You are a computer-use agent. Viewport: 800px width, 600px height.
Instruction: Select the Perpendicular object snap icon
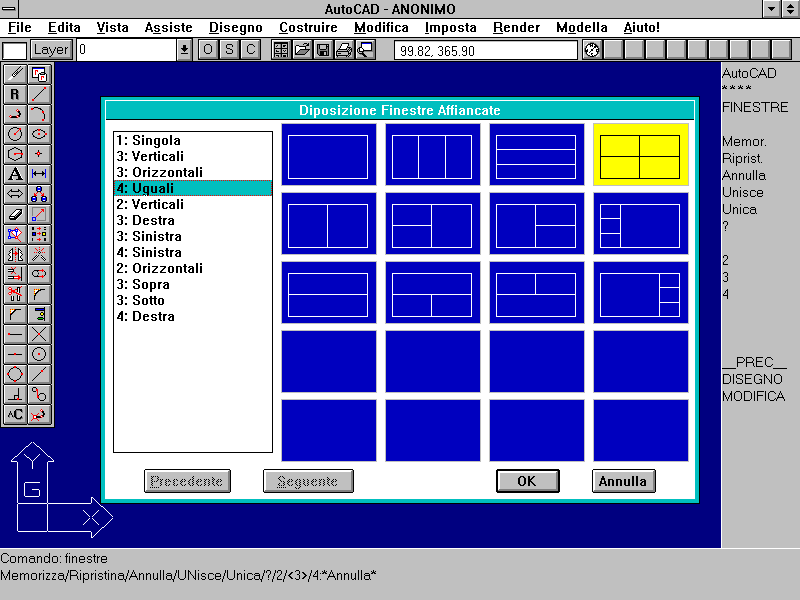pyautogui.click(x=15, y=394)
